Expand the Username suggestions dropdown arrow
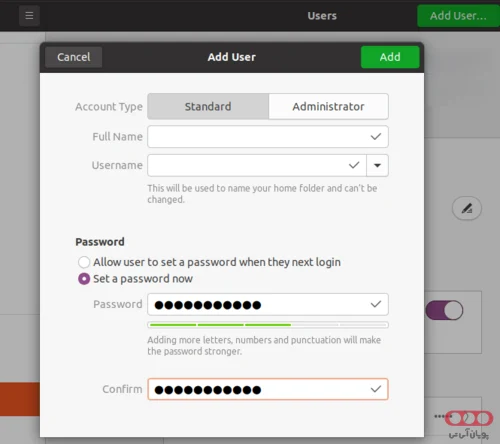The width and height of the screenshot is (500, 444). pos(377,165)
